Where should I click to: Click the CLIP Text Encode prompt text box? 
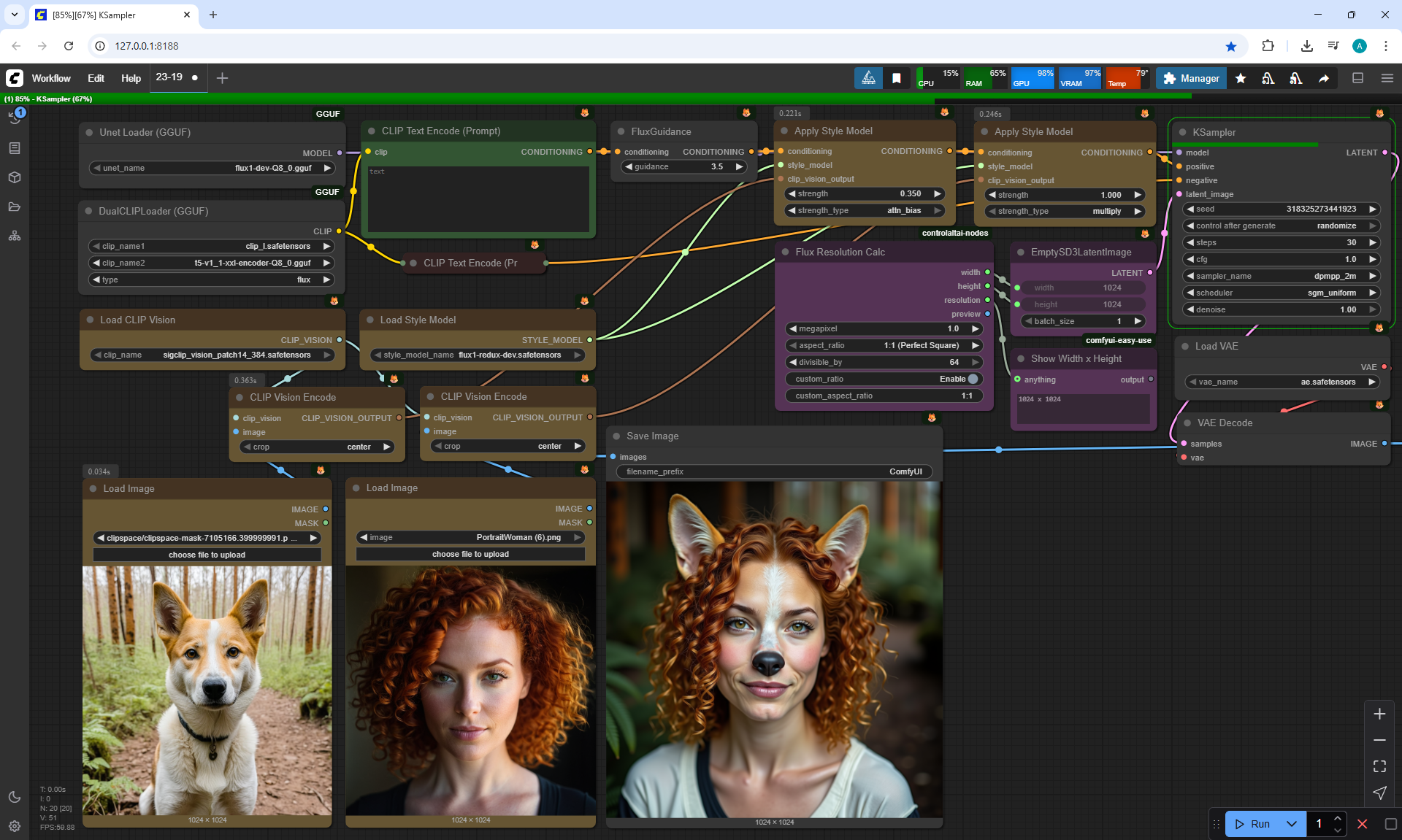(478, 199)
